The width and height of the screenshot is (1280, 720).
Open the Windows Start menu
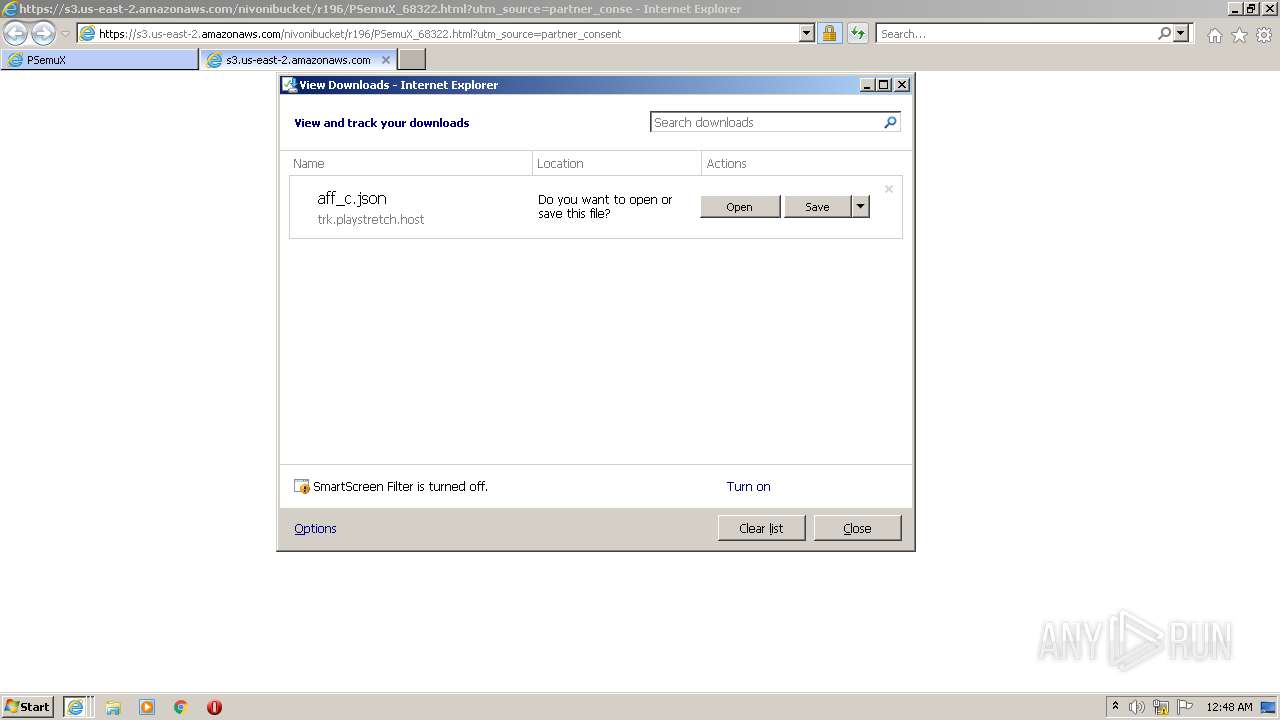(x=27, y=707)
